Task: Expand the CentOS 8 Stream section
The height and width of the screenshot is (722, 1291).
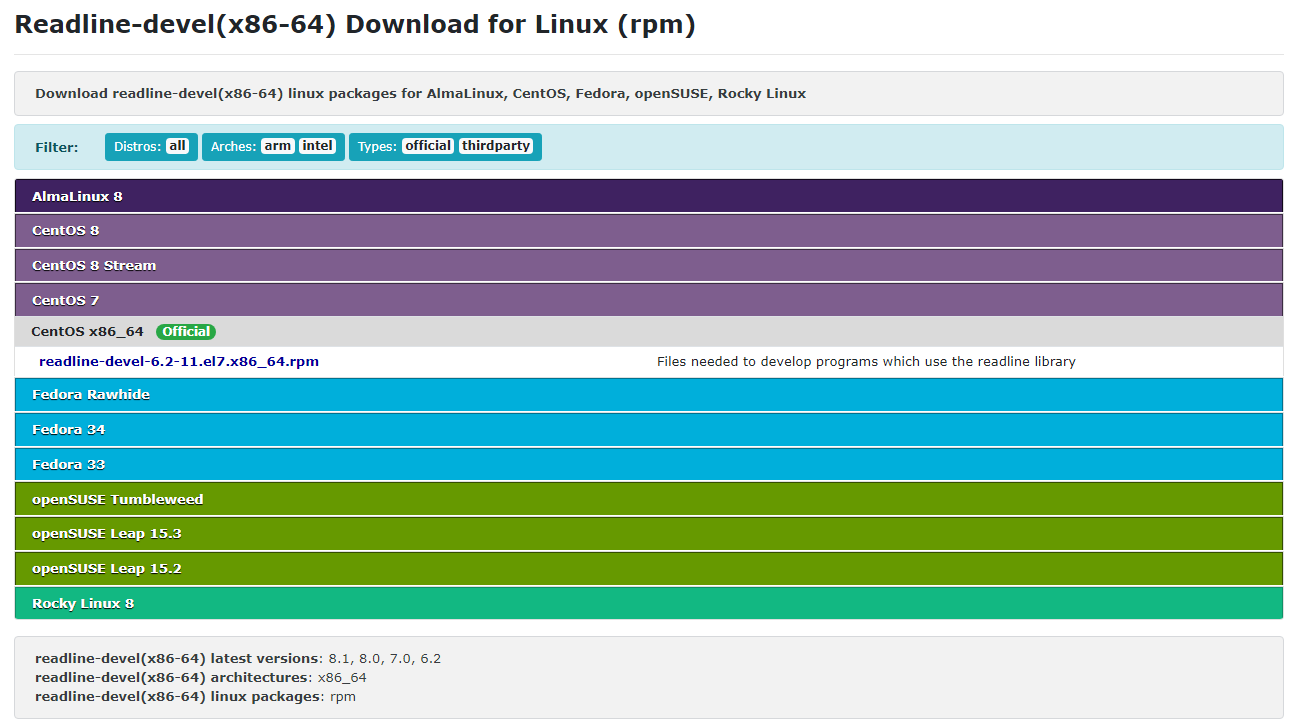Action: coord(94,266)
